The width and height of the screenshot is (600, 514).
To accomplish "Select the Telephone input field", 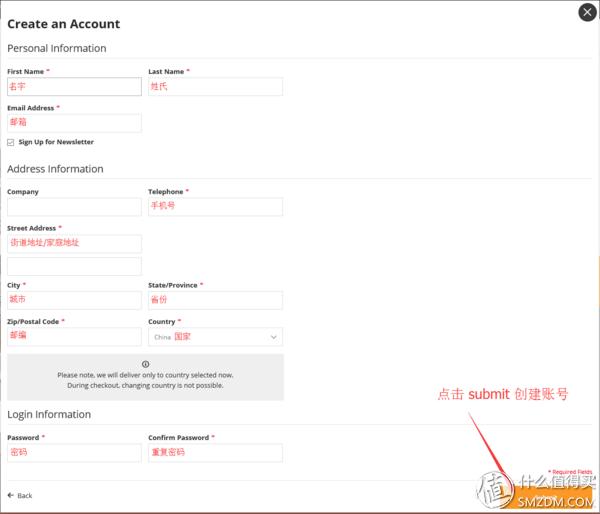I will click(x=215, y=207).
